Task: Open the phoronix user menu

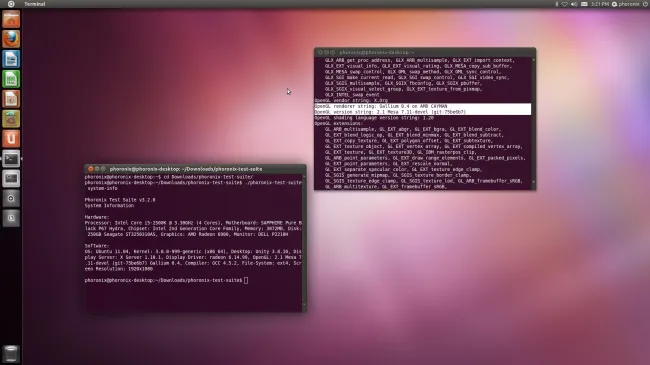Action: 626,4
